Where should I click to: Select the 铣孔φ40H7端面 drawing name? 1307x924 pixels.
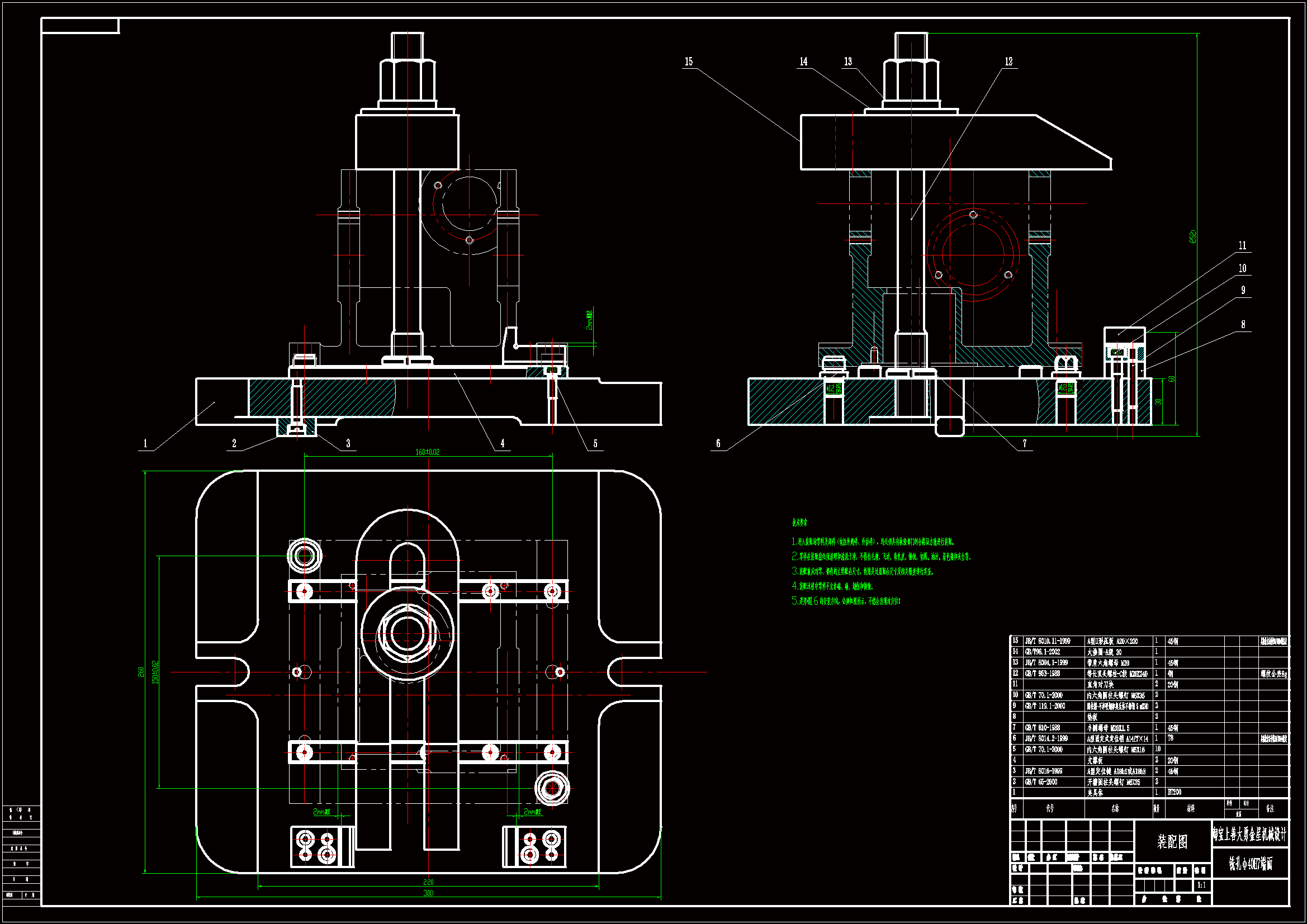point(1250,864)
